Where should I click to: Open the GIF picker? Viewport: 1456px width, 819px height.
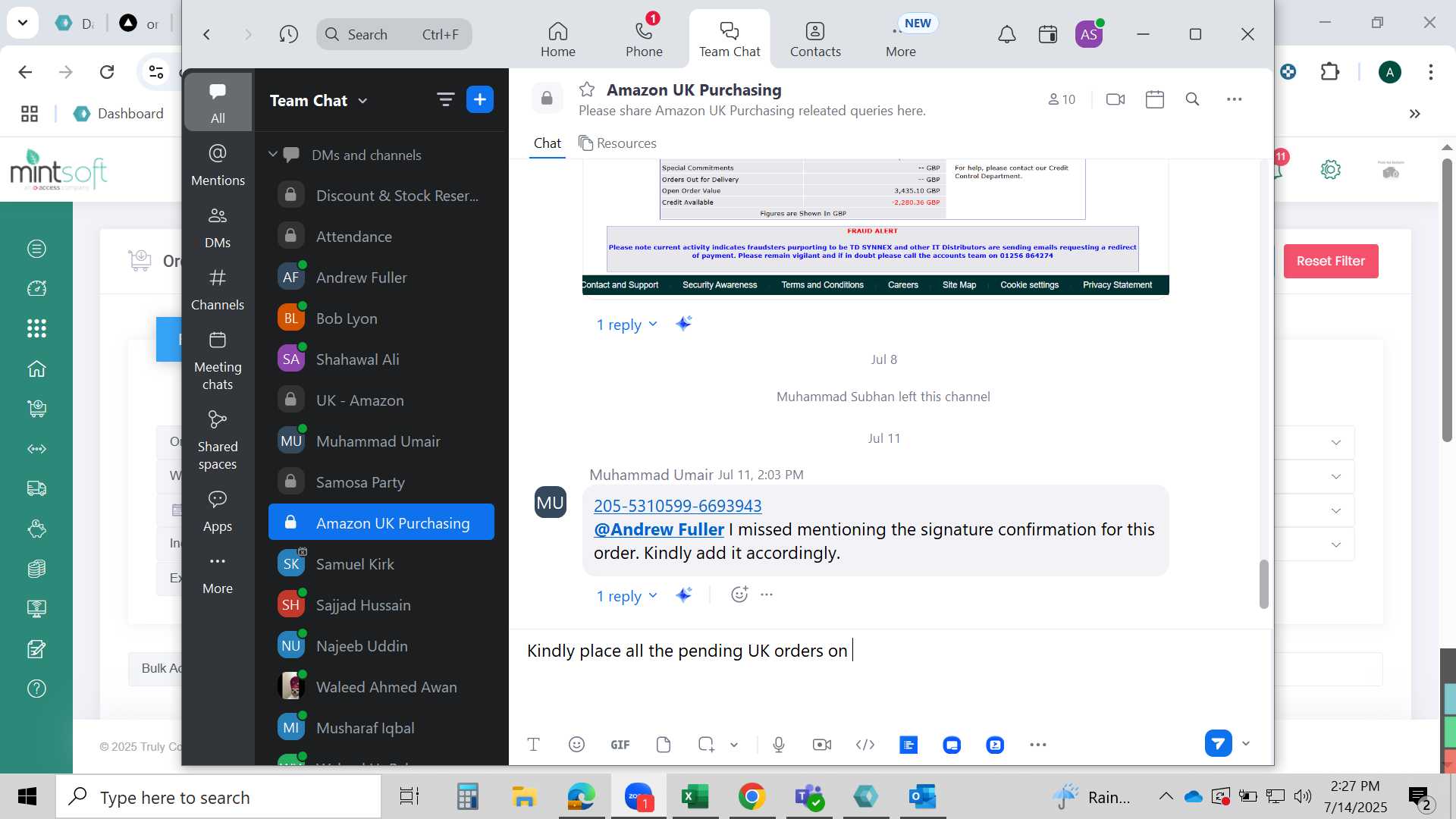click(620, 745)
